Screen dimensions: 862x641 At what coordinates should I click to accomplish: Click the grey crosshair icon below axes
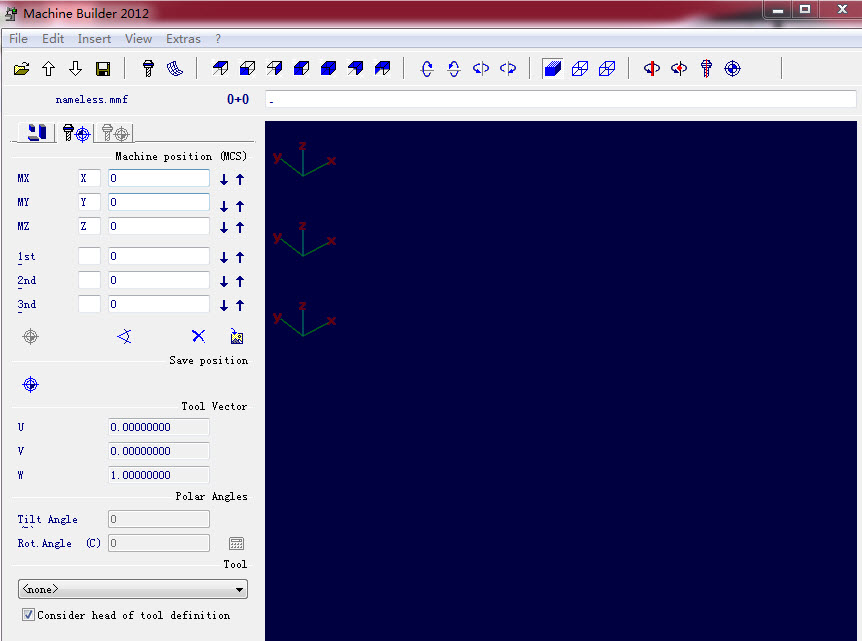pyautogui.click(x=30, y=336)
